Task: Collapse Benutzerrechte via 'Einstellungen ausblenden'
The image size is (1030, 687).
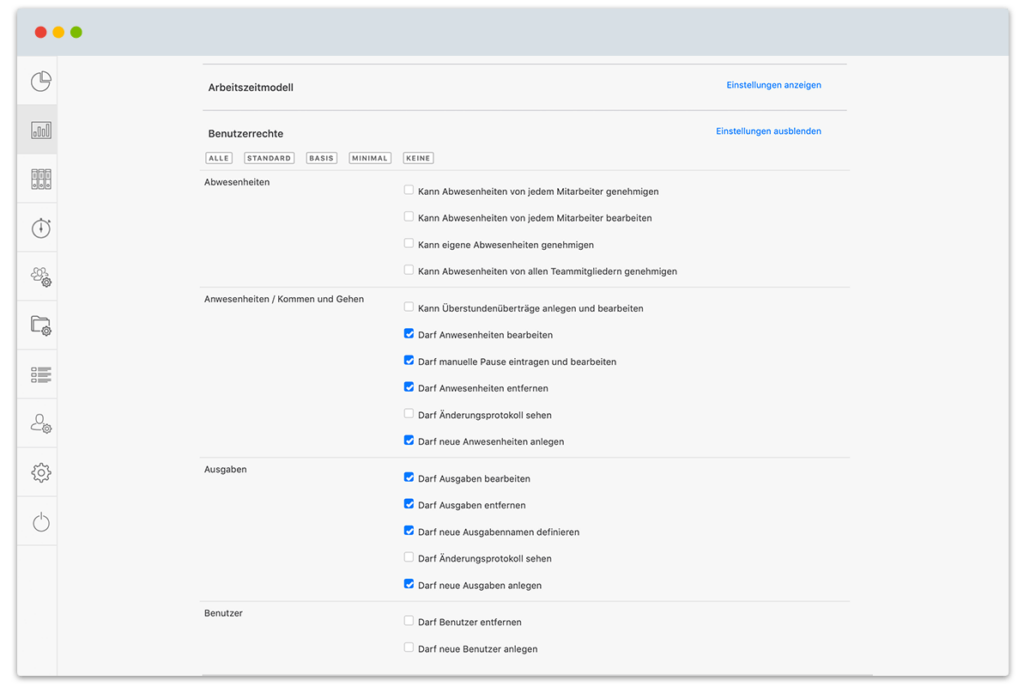Action: coord(768,131)
